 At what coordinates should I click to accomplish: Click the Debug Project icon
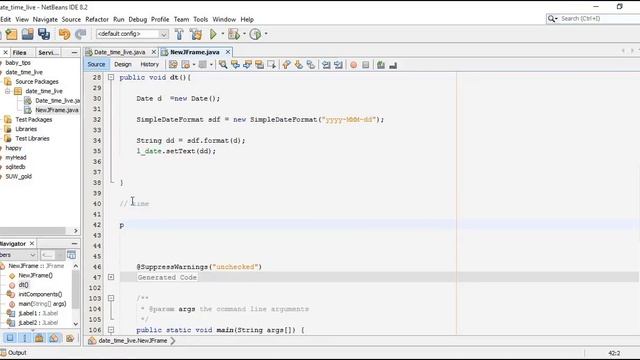tap(234, 34)
